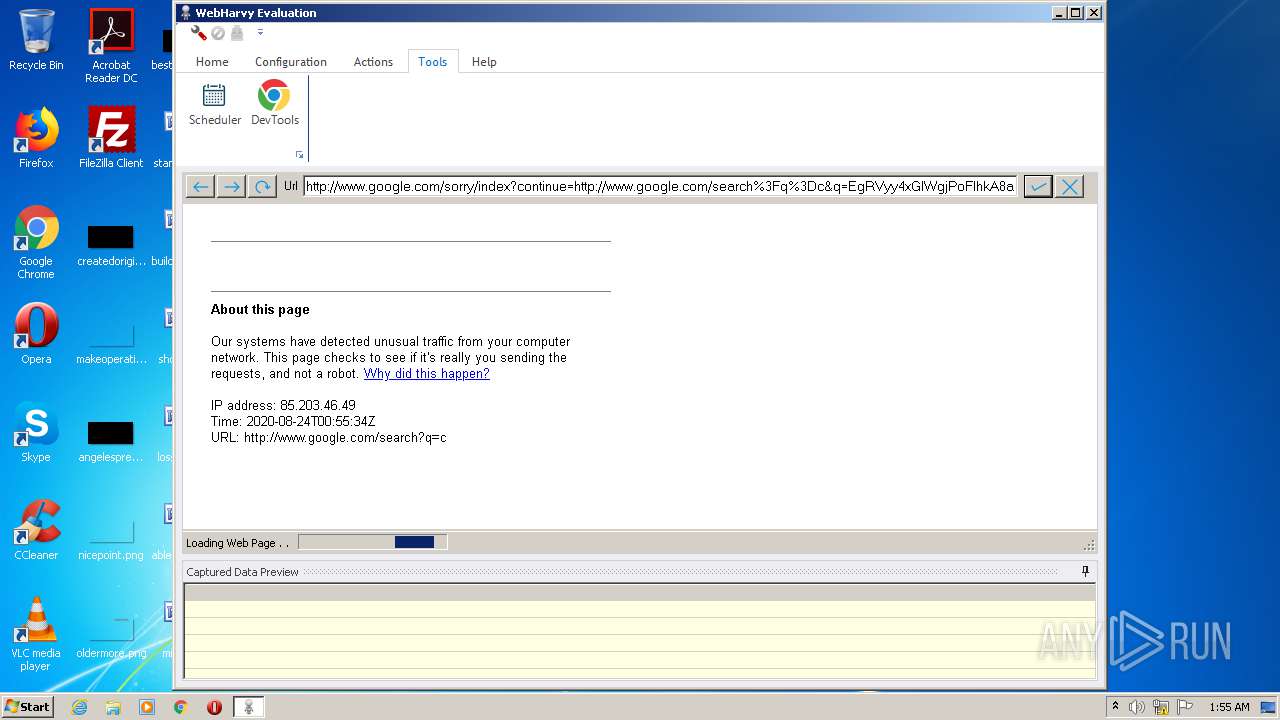Click the stop-config quick access icon
1280x720 pixels.
pos(217,33)
